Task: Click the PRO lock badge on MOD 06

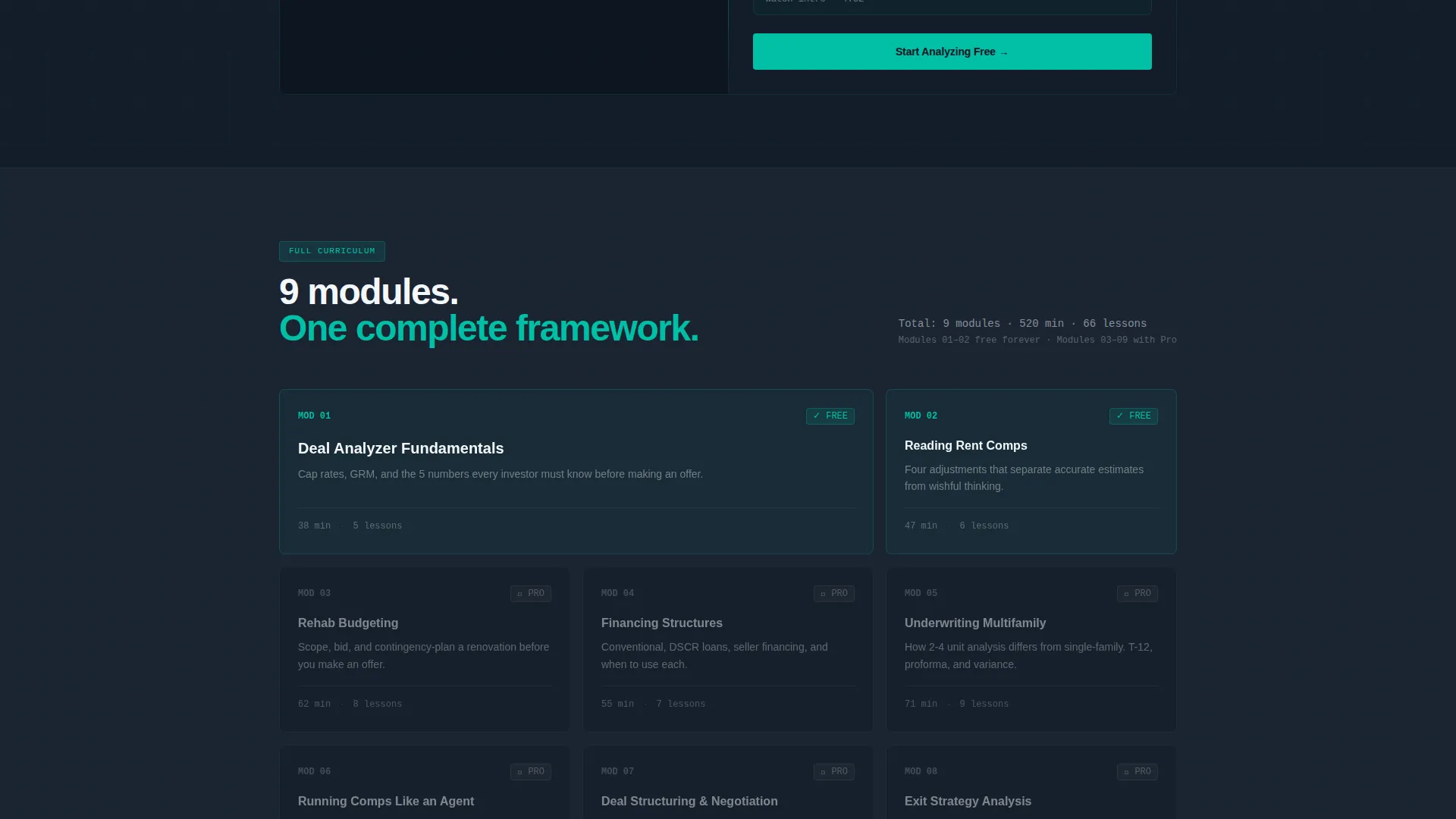Action: pyautogui.click(x=531, y=772)
